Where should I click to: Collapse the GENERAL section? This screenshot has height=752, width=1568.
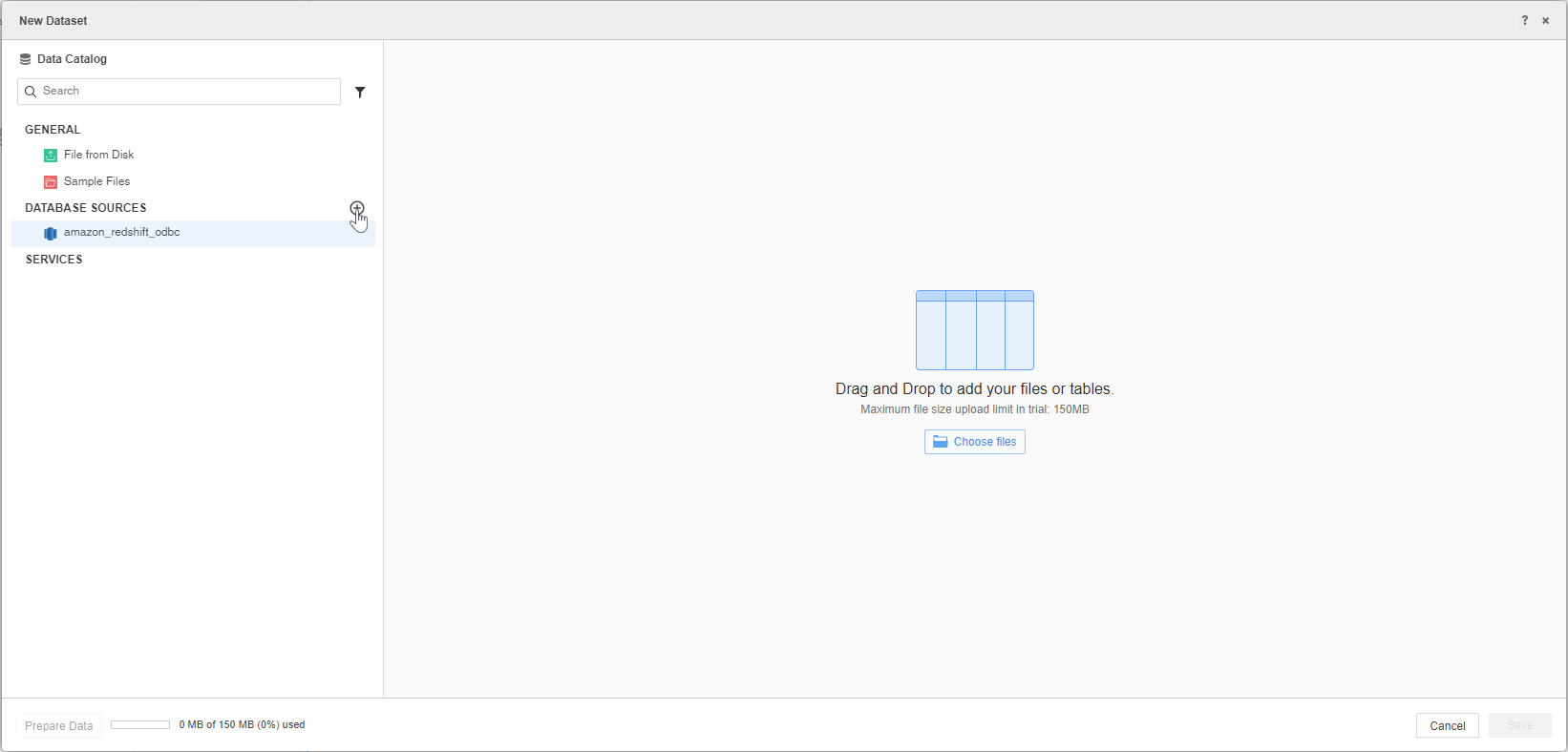(x=53, y=130)
